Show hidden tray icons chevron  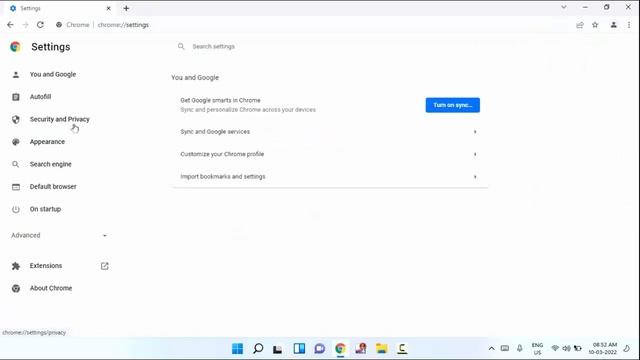492,349
